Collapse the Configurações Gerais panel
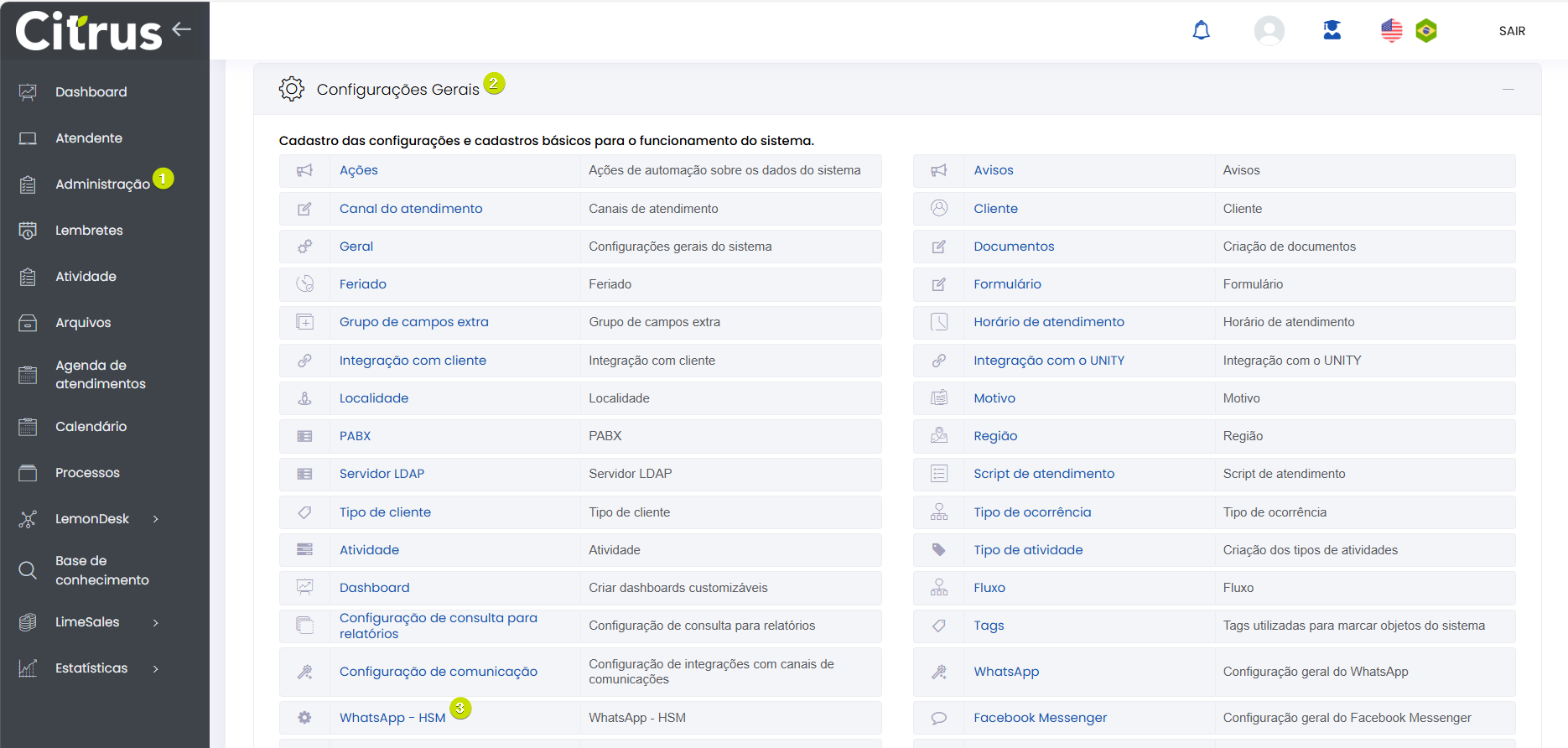1568x748 pixels. [x=1508, y=89]
